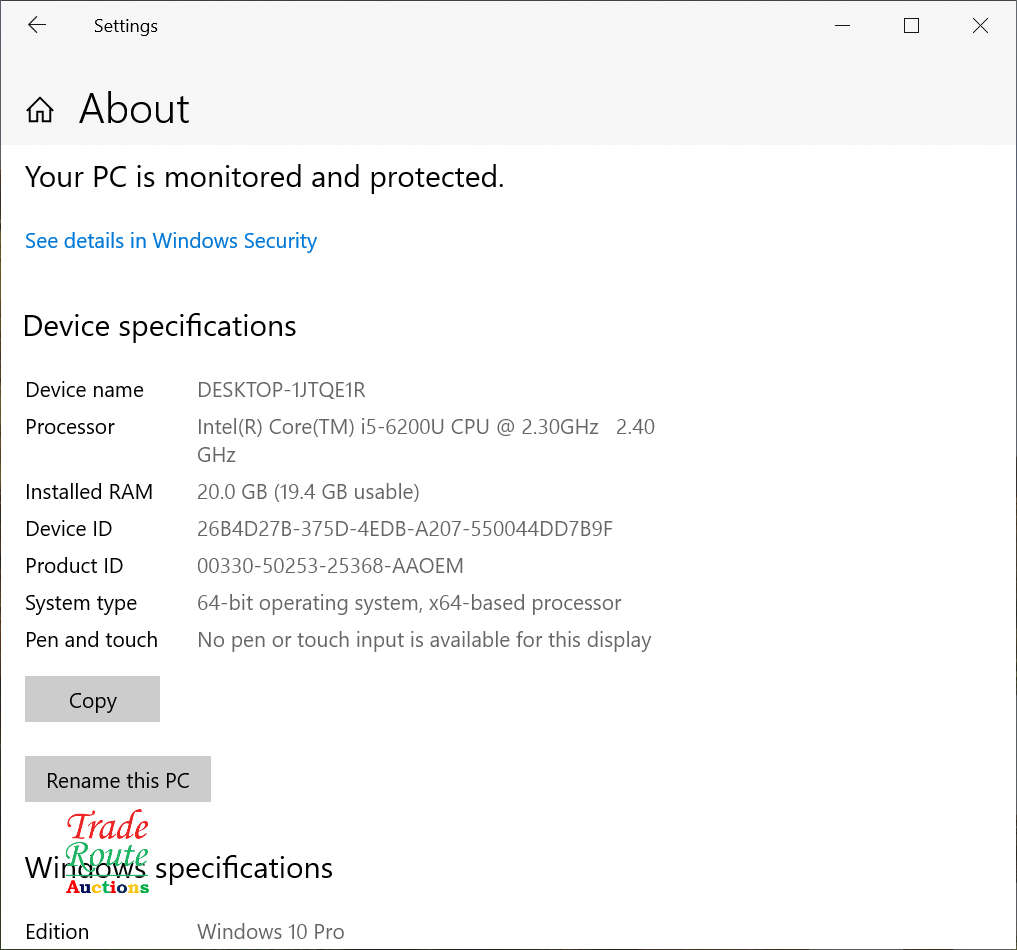This screenshot has width=1017, height=950.
Task: Click the About page heading
Action: [x=134, y=109]
